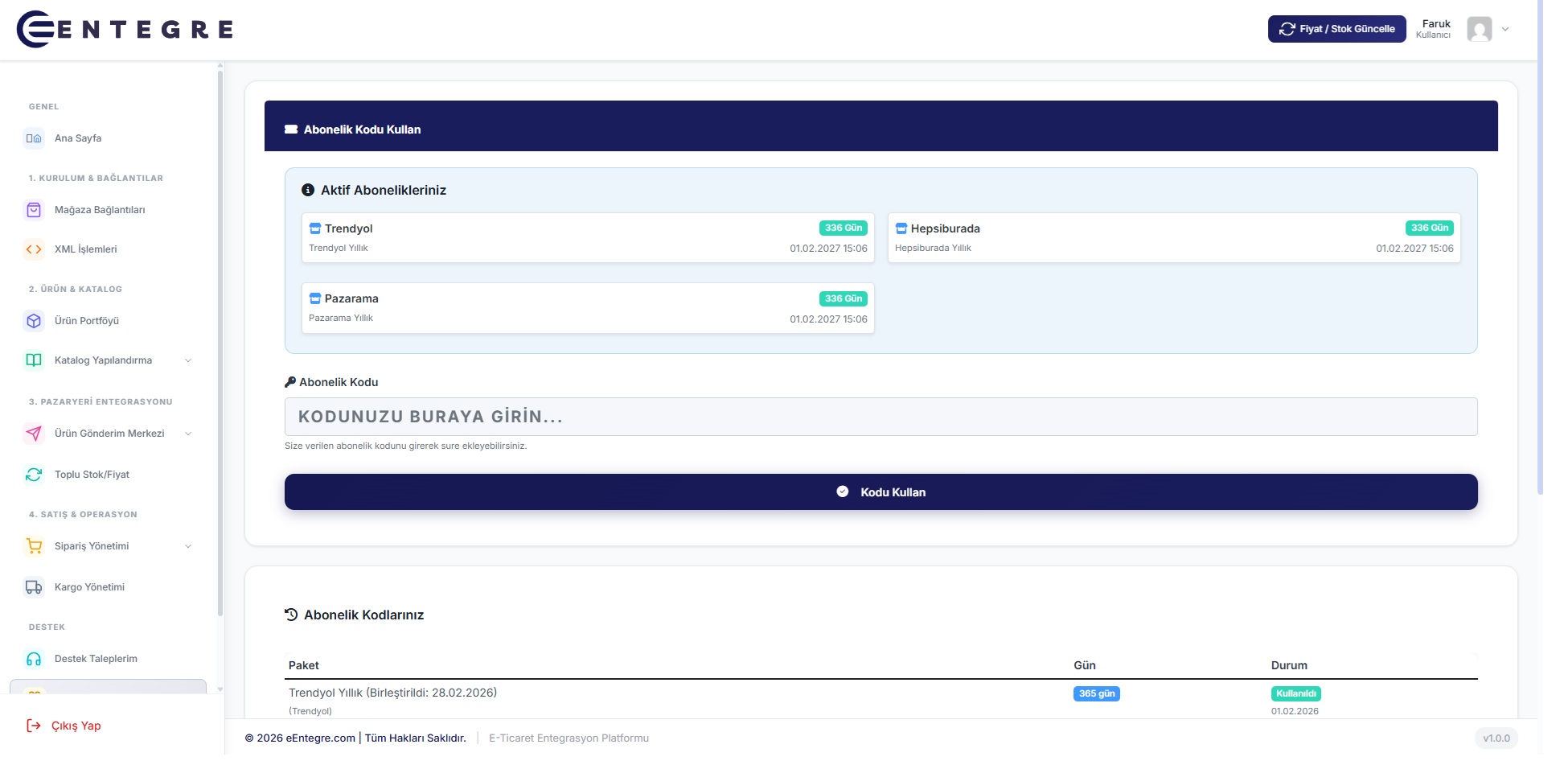Click the Gün column header
Screen dimensions: 1568x765
tap(1085, 665)
